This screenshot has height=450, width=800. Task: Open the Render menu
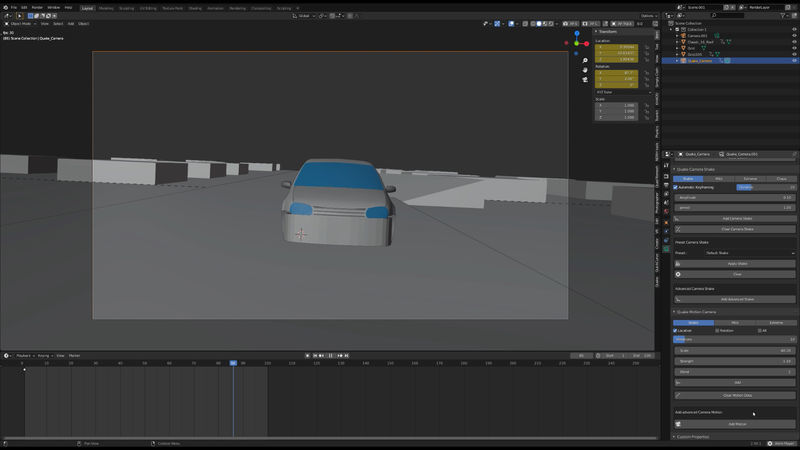click(37, 7)
